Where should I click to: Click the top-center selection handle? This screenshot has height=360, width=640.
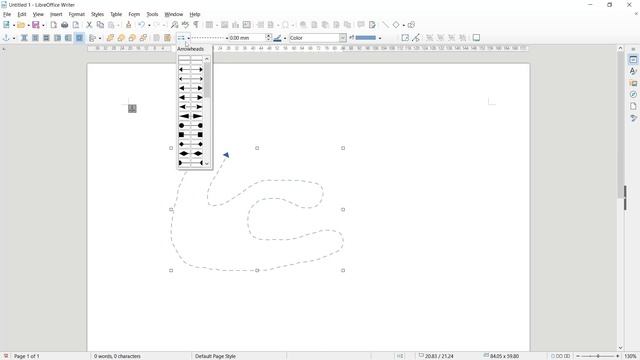click(x=257, y=148)
